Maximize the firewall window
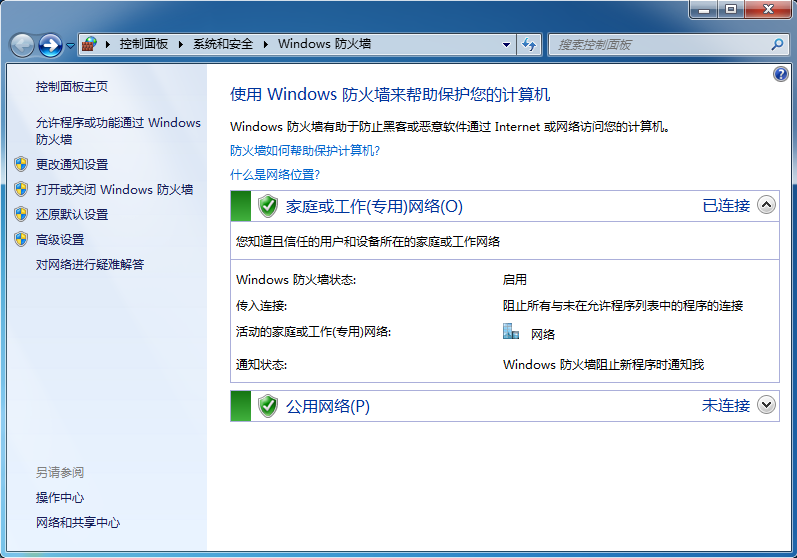 pyautogui.click(x=731, y=10)
